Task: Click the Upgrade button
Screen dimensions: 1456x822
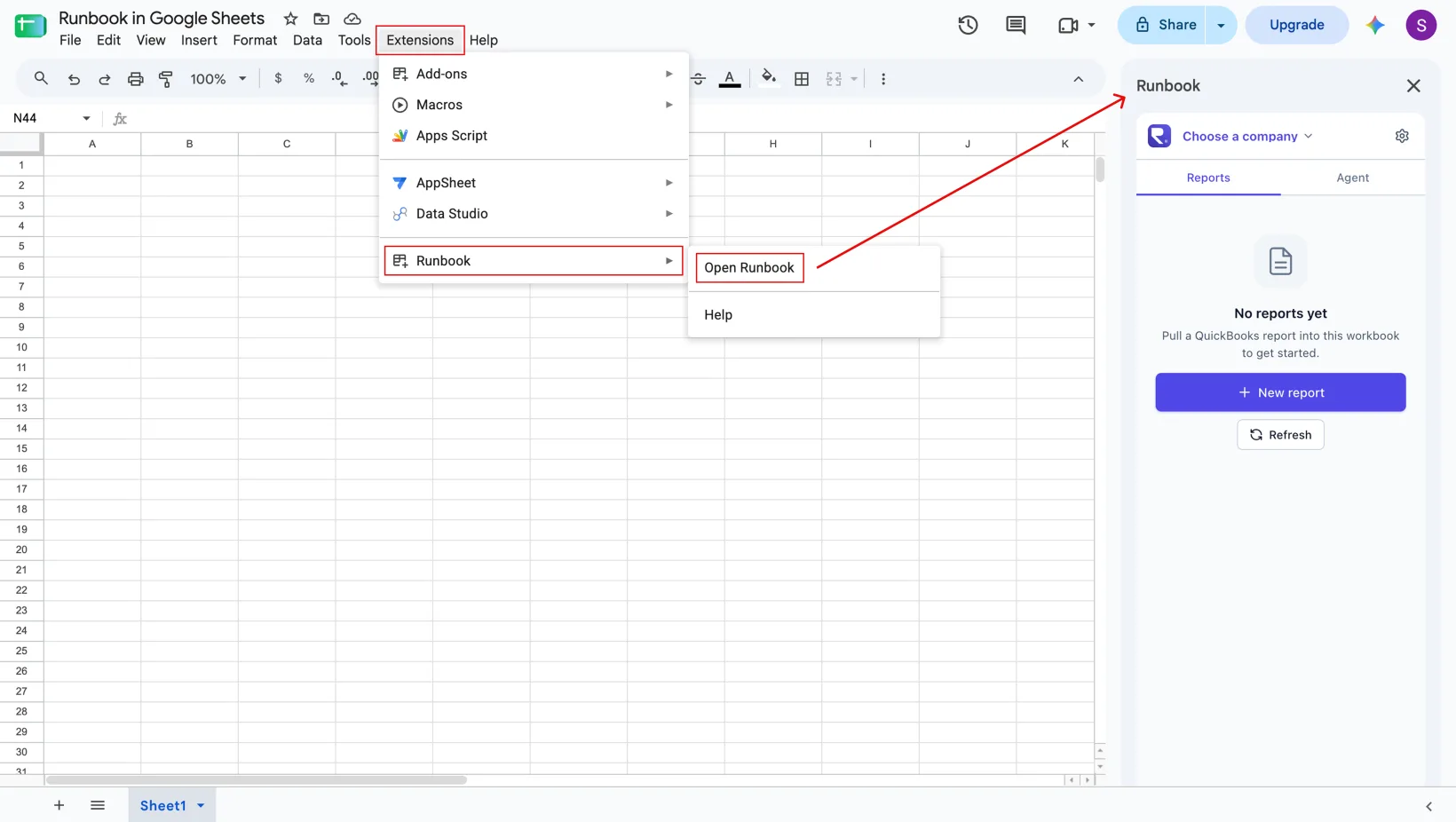Action: [x=1296, y=25]
